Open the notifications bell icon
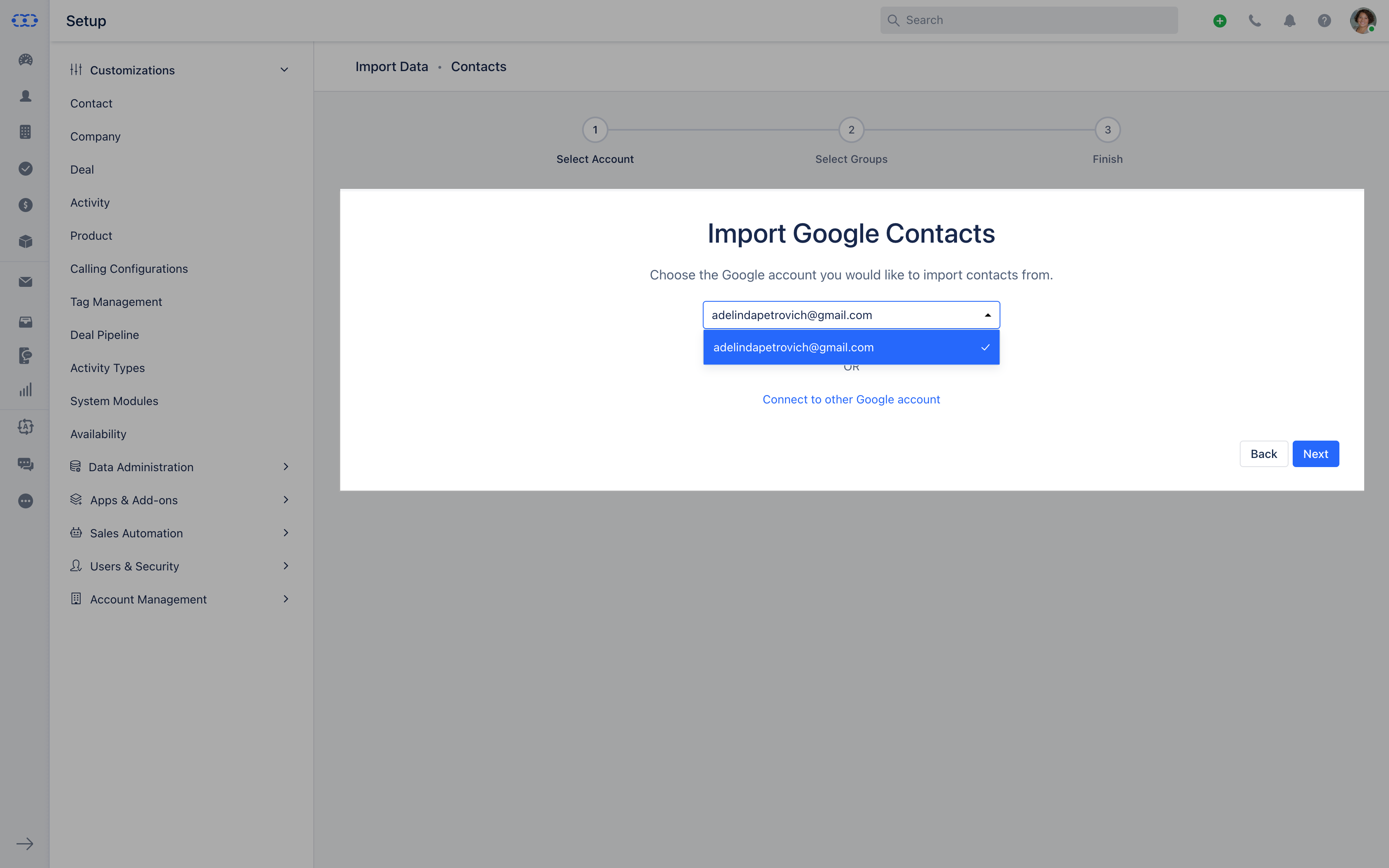 pos(1290,21)
